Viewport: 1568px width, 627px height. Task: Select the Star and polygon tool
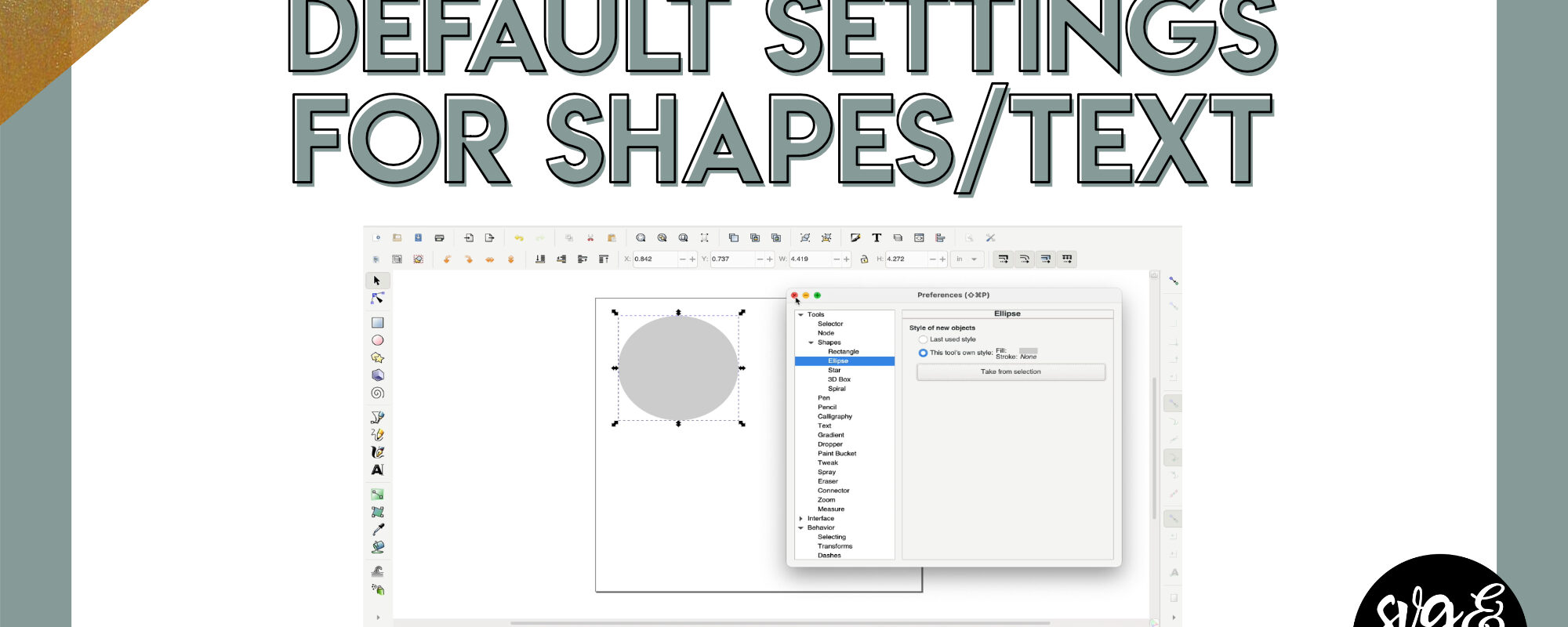point(377,357)
